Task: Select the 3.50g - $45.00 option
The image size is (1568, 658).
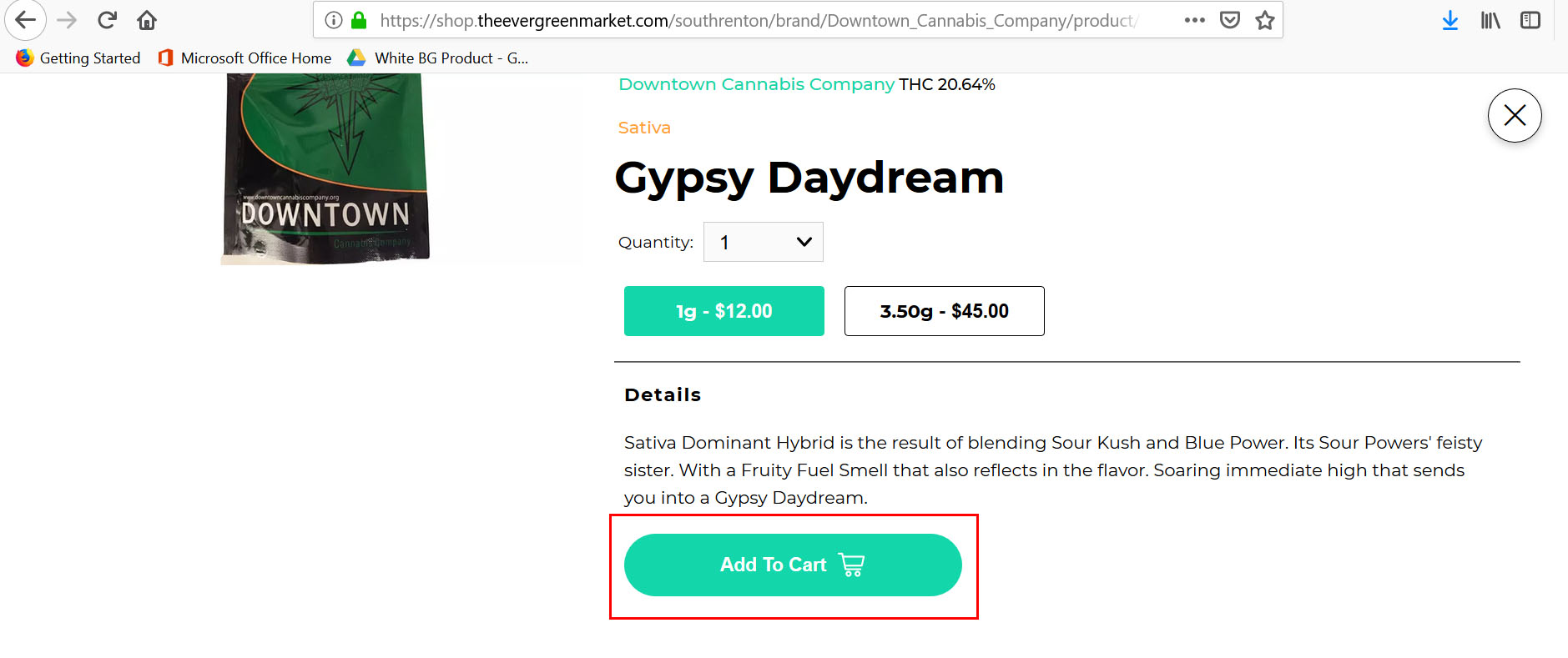Action: click(945, 311)
